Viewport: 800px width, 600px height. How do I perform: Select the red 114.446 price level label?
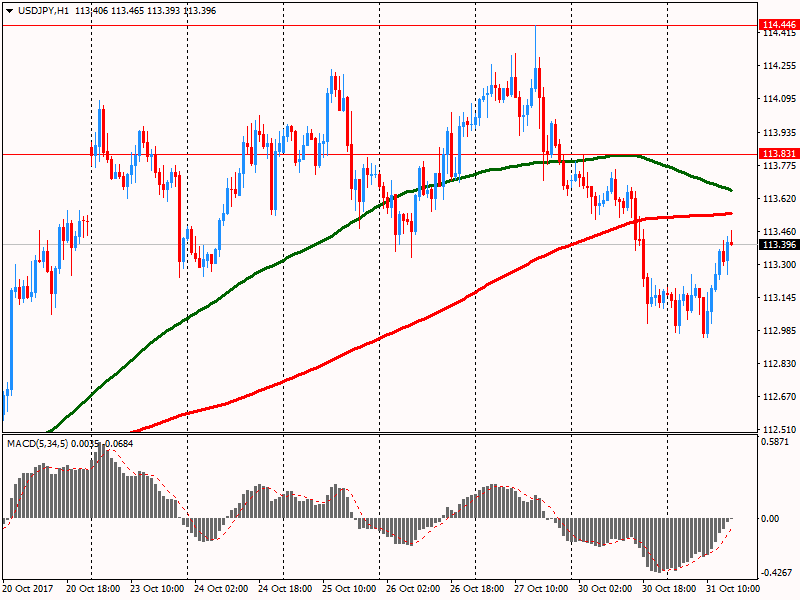tap(779, 24)
